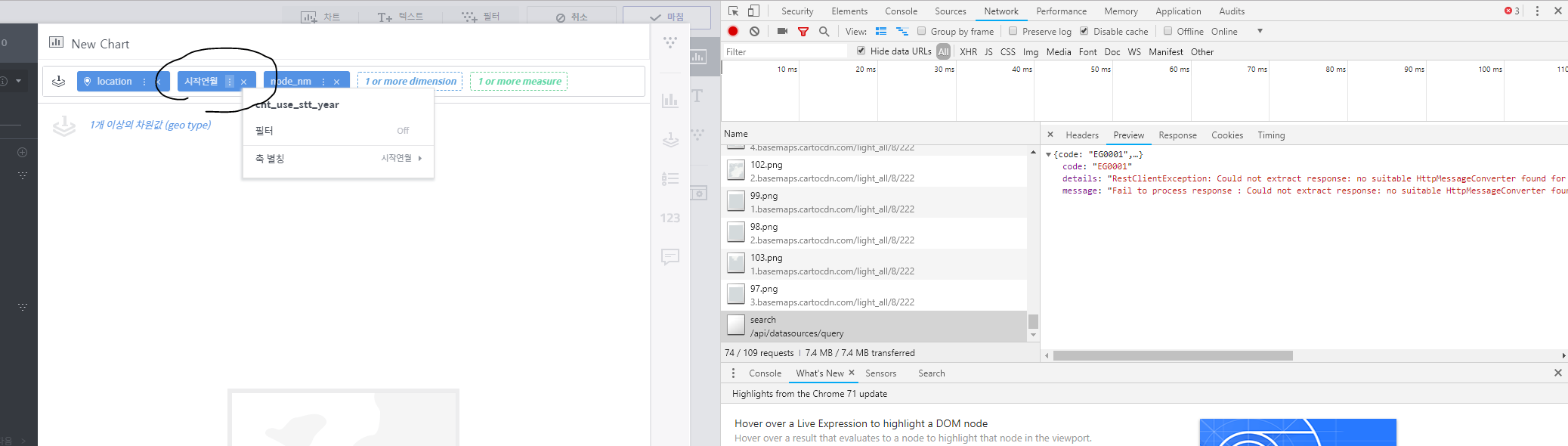This screenshot has width=1568, height=446.
Task: Show overview waterfall view icon
Action: 902,31
